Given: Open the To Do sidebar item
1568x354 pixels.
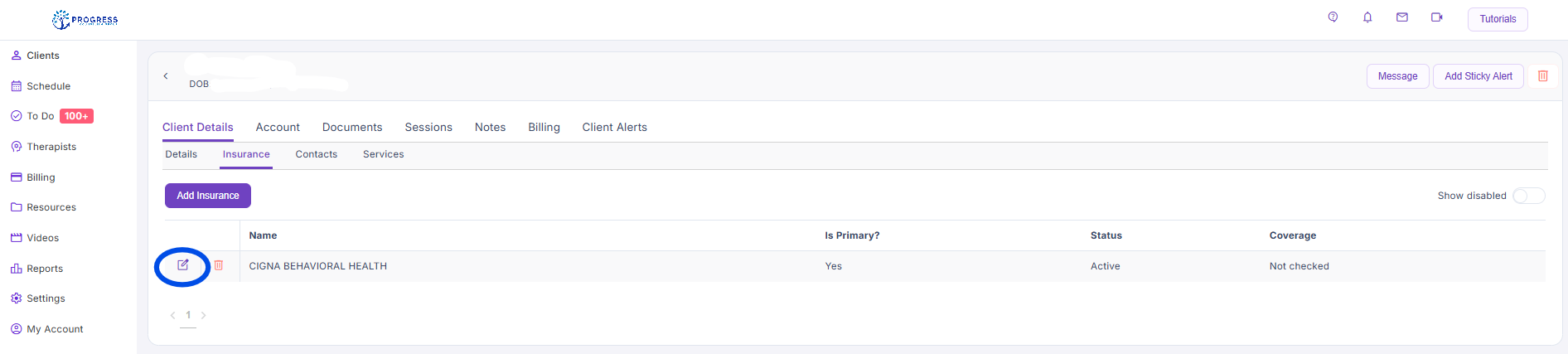Looking at the screenshot, I should tap(41, 116).
